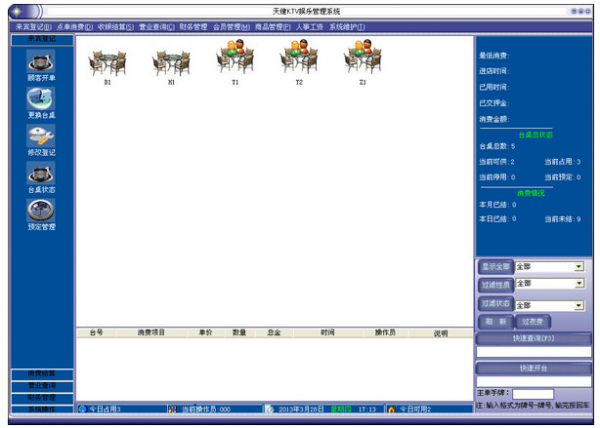
Task: Expand the 系统操作 sidebar section
Action: coord(42,409)
